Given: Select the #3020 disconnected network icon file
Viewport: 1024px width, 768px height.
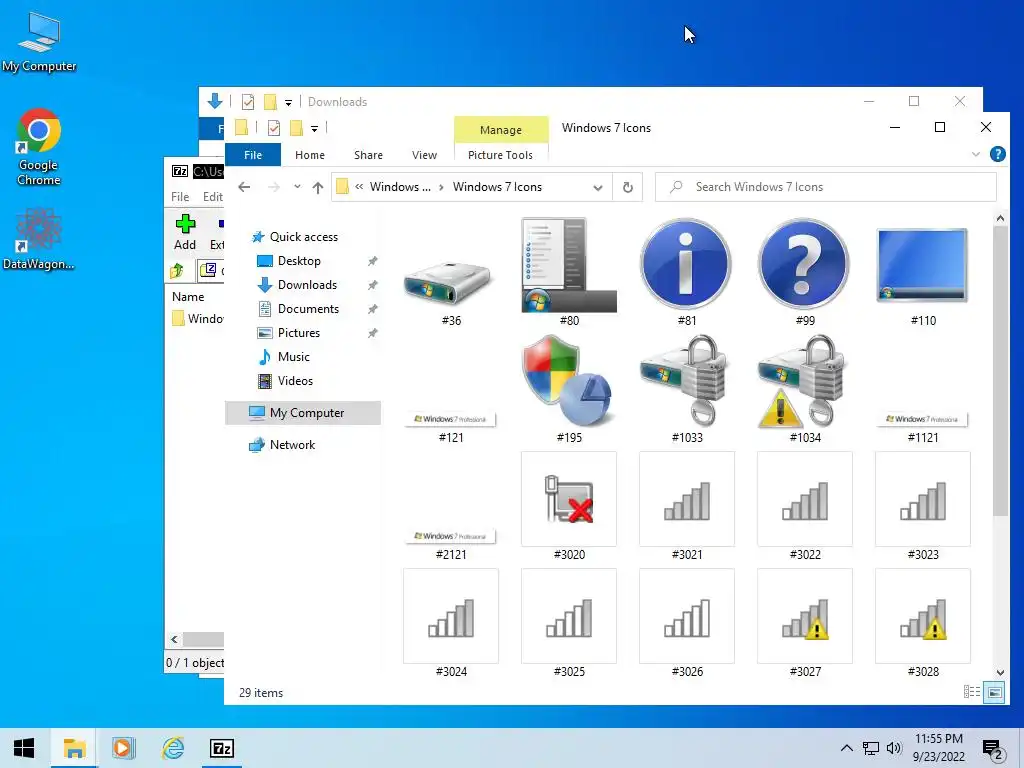Looking at the screenshot, I should point(569,507).
